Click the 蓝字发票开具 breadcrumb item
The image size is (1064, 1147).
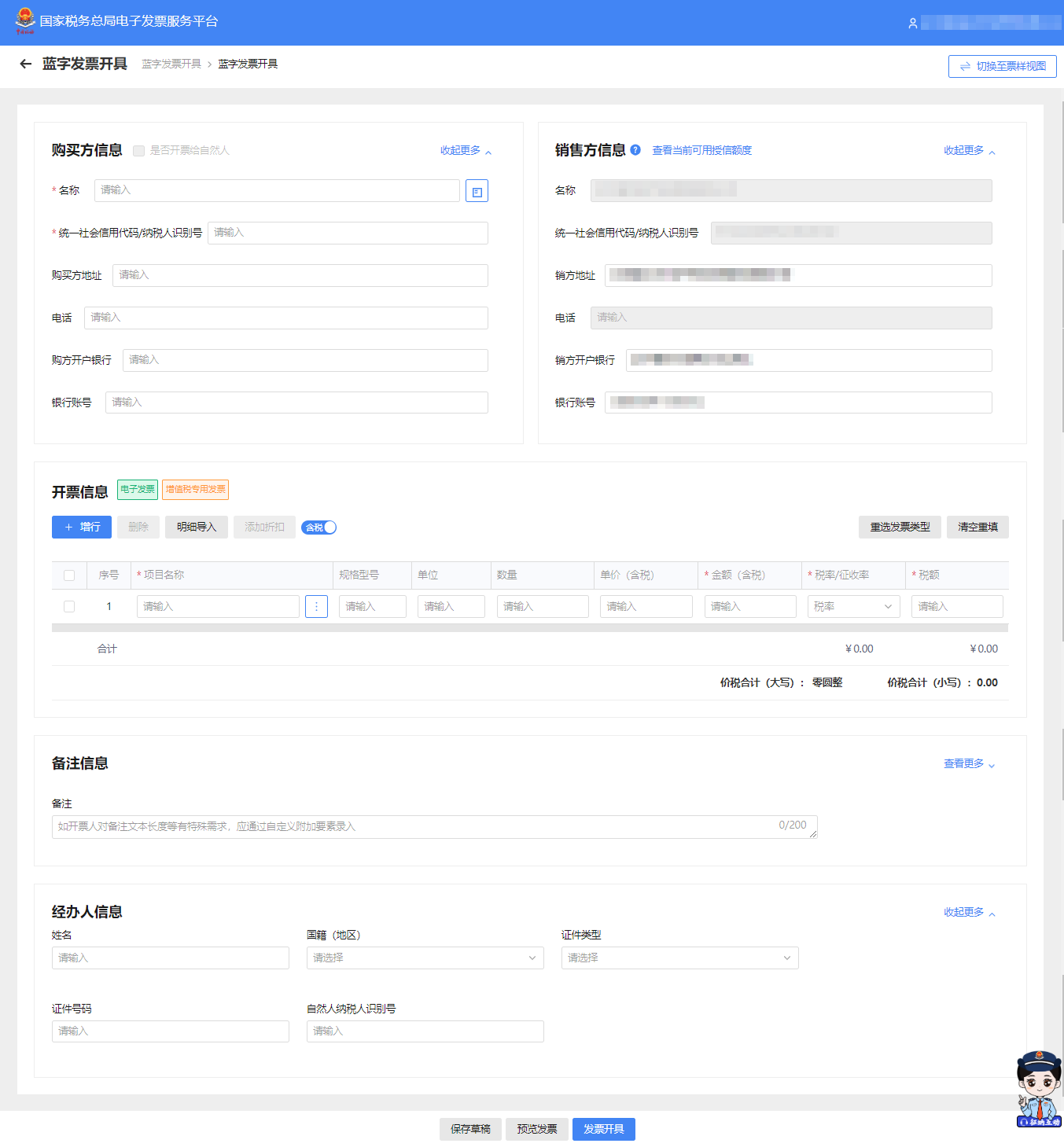click(171, 64)
